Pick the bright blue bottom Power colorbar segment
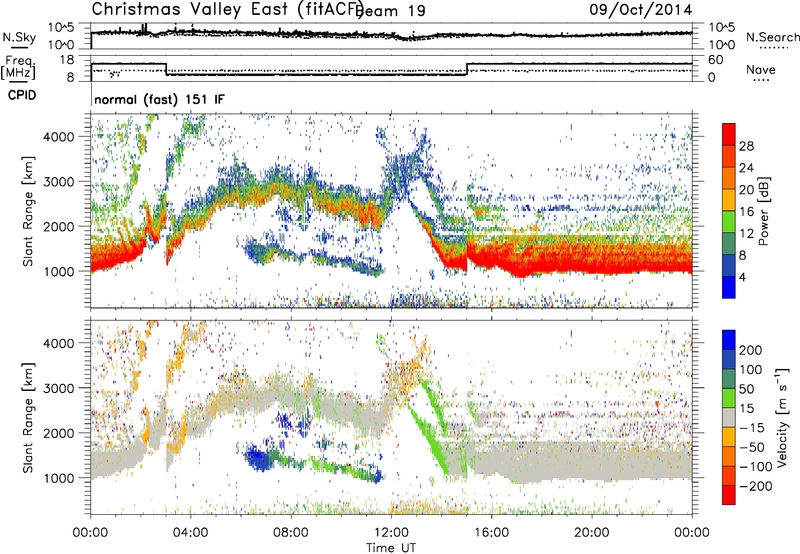The height and width of the screenshot is (554, 800). 729,287
